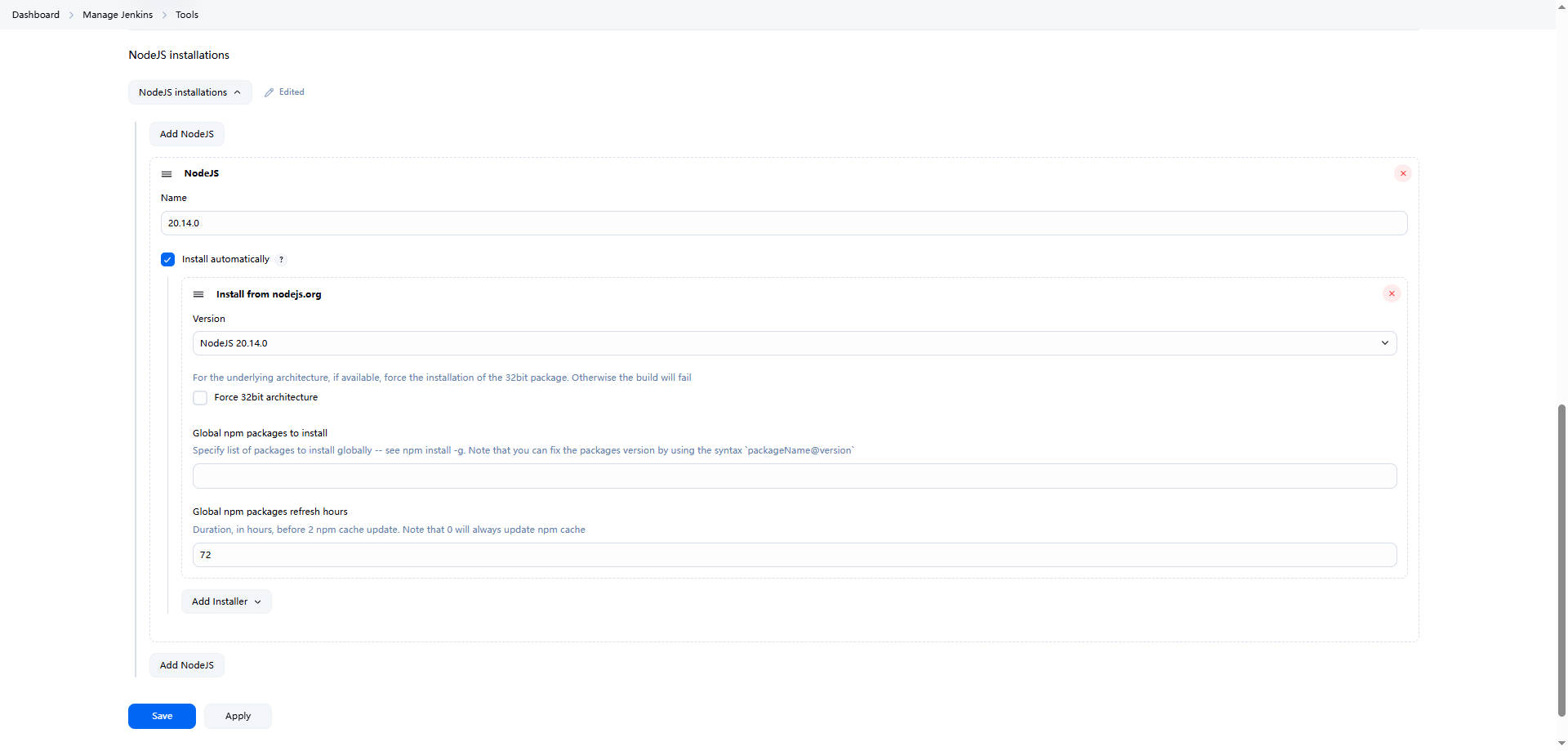Click the Apply button
The image size is (1568, 751).
[x=238, y=716]
